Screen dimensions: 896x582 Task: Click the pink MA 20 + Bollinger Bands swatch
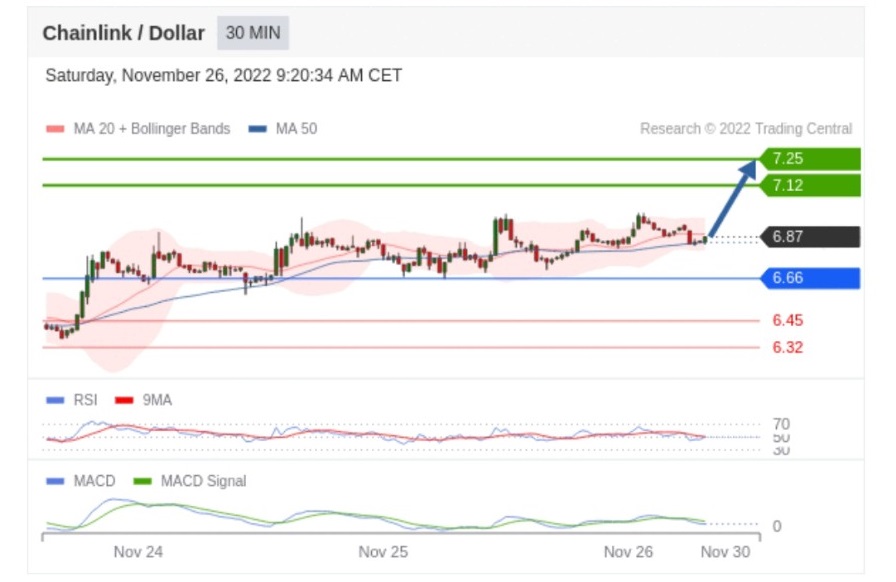(x=55, y=129)
